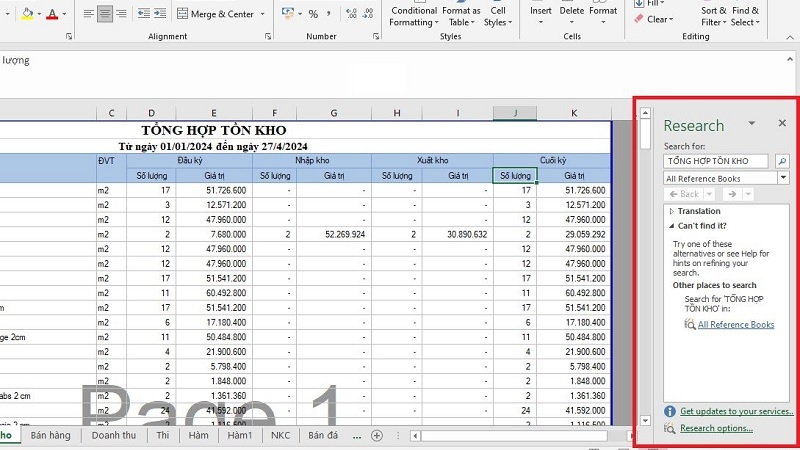Screen dimensions: 800x450
Task: Add a new sheet with plus button
Action: (377, 435)
